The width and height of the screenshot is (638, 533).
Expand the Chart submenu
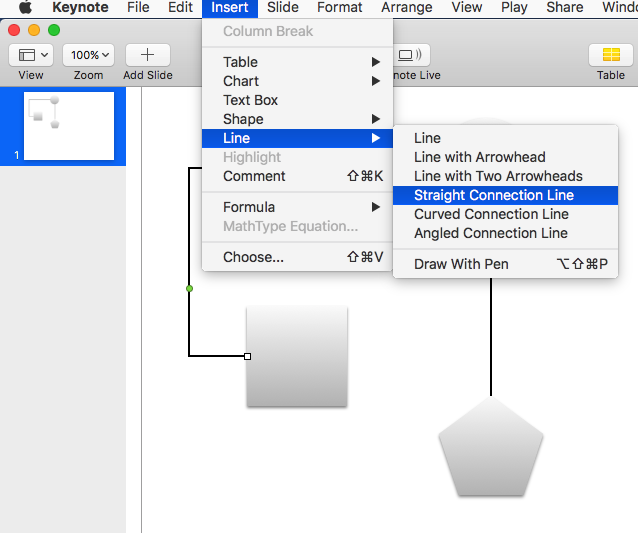click(x=297, y=81)
